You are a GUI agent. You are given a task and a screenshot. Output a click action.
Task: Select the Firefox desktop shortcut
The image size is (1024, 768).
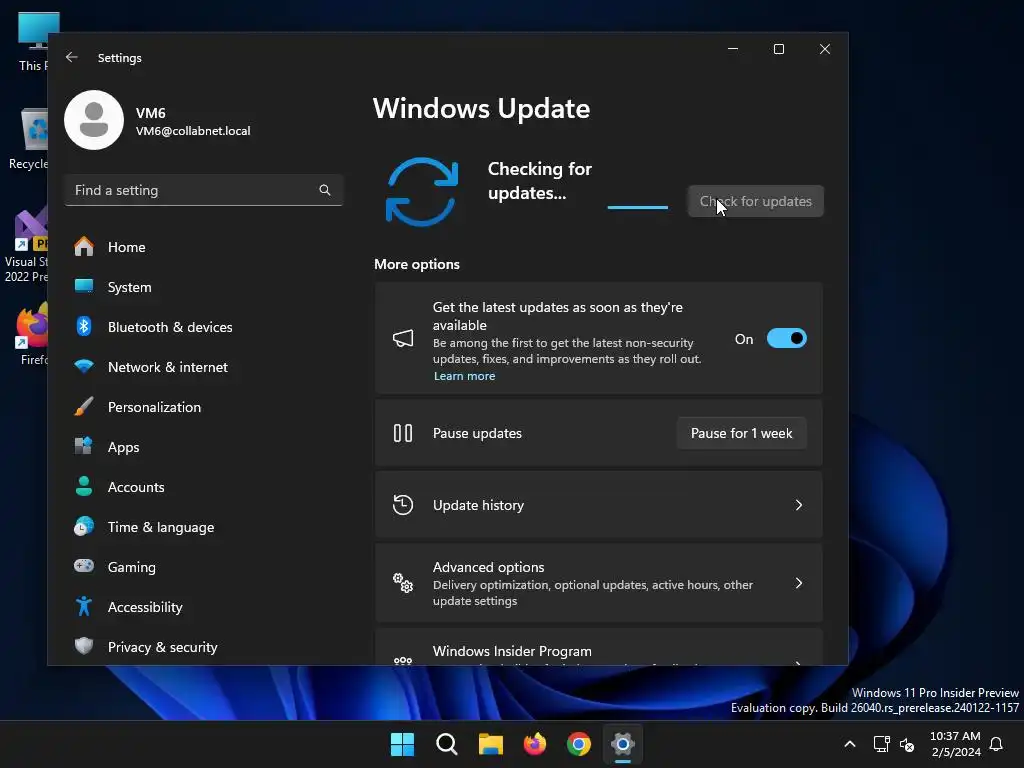pyautogui.click(x=31, y=334)
